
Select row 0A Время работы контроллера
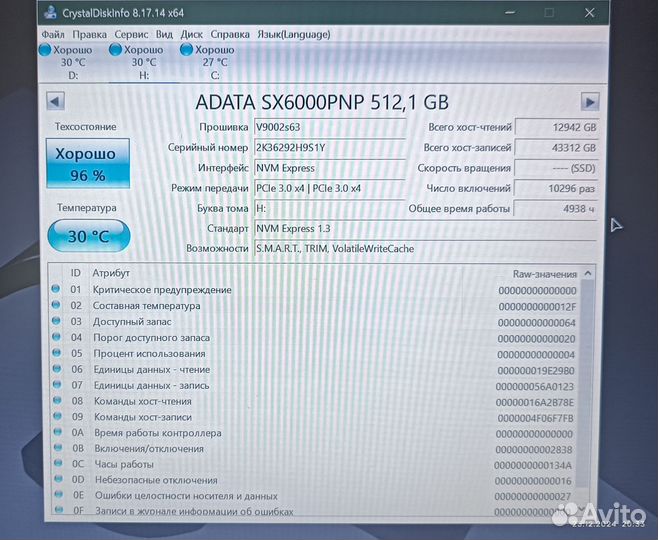[316, 433]
